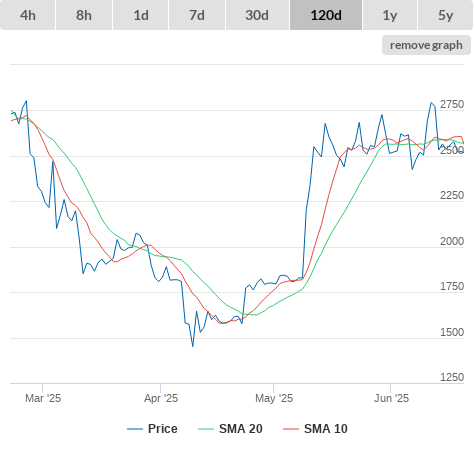
Task: Show the 1y time range
Action: click(x=390, y=15)
